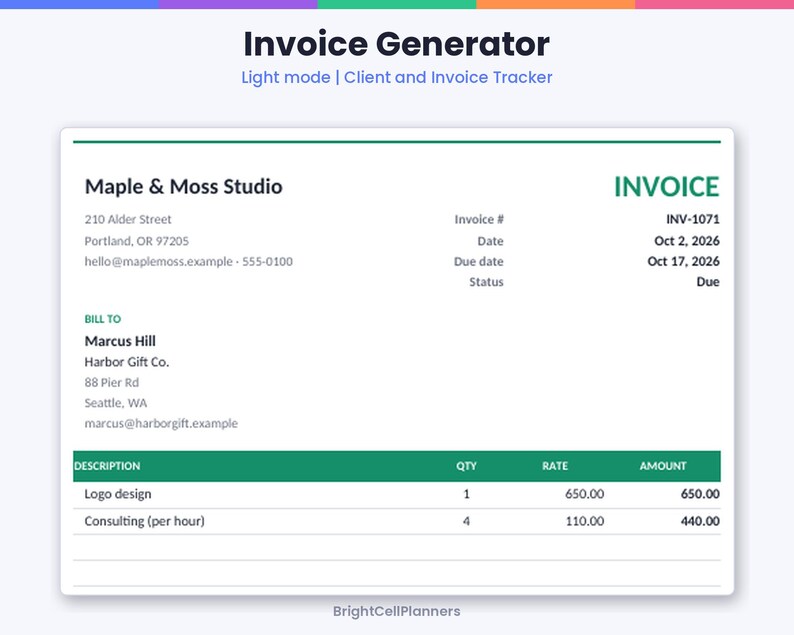Select the 440.00 amount cell
Screen dimensions: 794x635
[700, 521]
